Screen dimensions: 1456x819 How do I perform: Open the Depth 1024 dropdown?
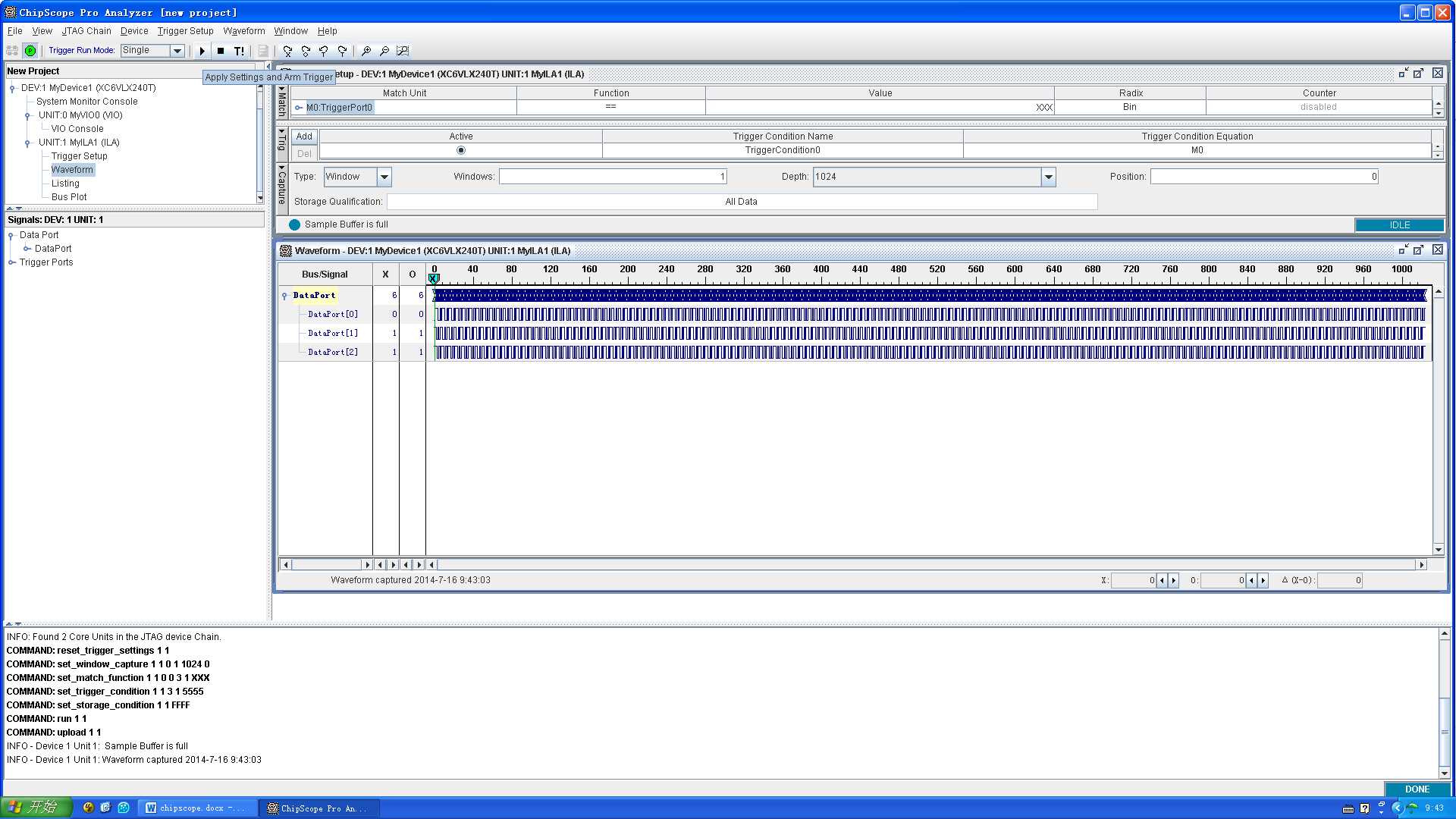click(x=1049, y=177)
